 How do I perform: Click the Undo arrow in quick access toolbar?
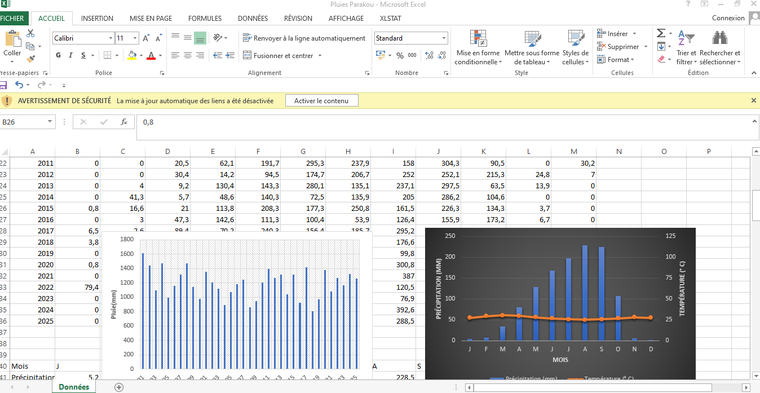[x=19, y=85]
